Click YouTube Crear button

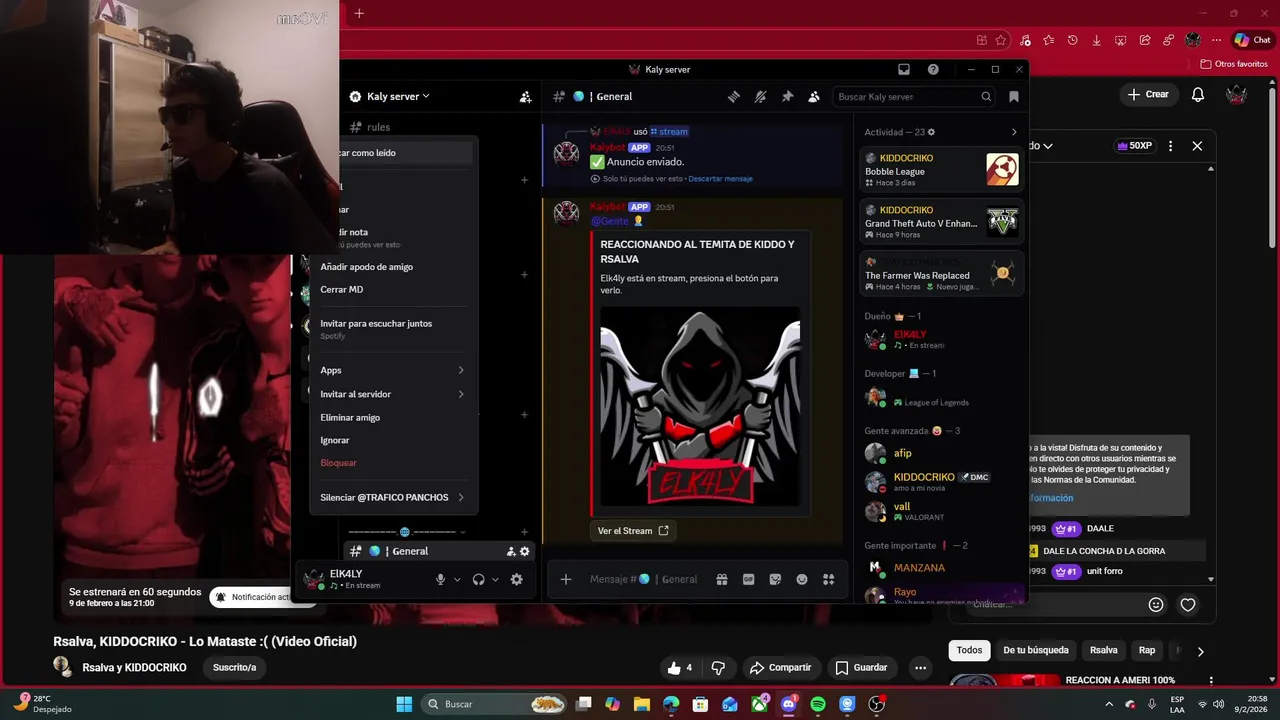pyautogui.click(x=1148, y=94)
